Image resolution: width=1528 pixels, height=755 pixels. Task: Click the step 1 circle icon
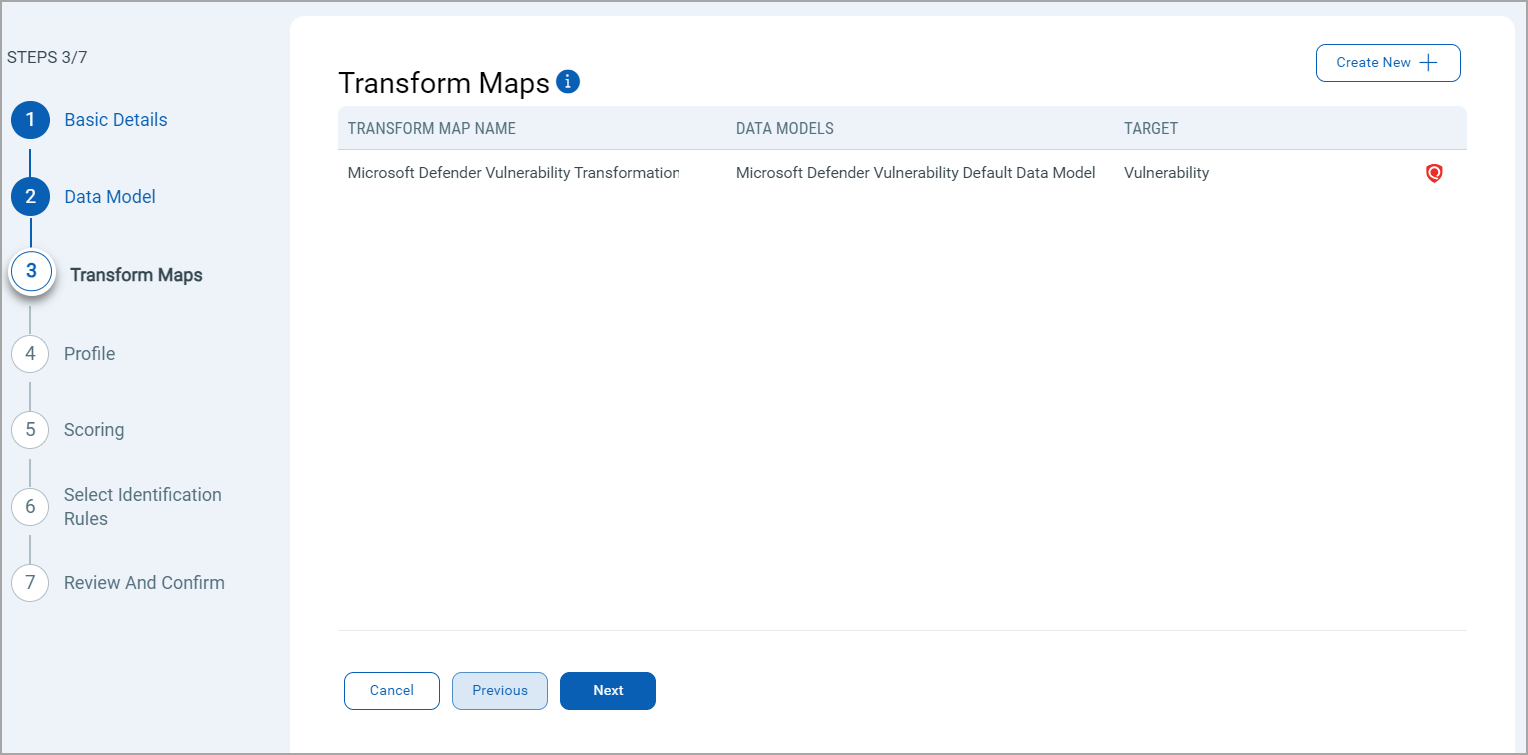click(30, 121)
